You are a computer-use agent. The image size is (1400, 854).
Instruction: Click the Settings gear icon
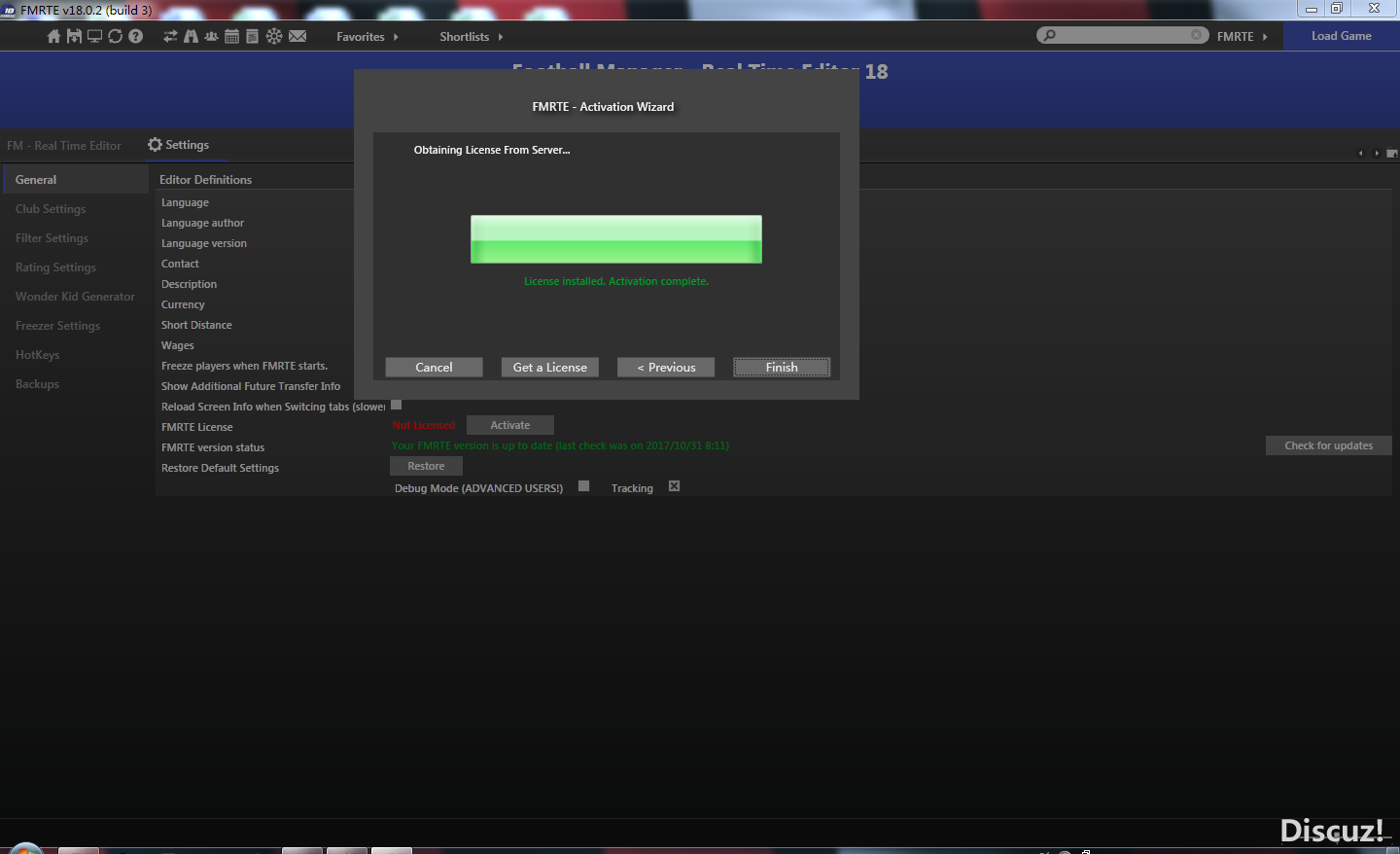pyautogui.click(x=155, y=144)
